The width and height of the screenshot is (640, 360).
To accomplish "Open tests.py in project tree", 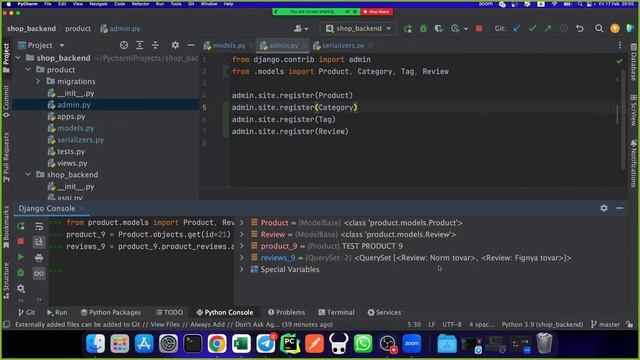I will (x=71, y=151).
